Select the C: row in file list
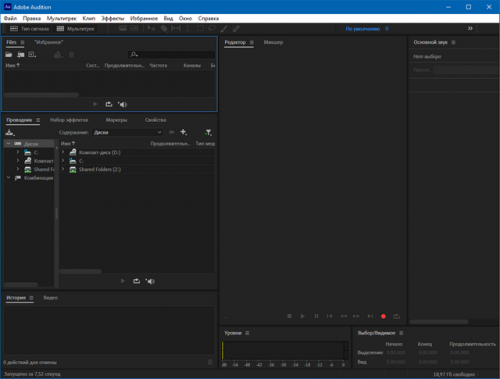This screenshot has width=500, height=379. (x=137, y=161)
